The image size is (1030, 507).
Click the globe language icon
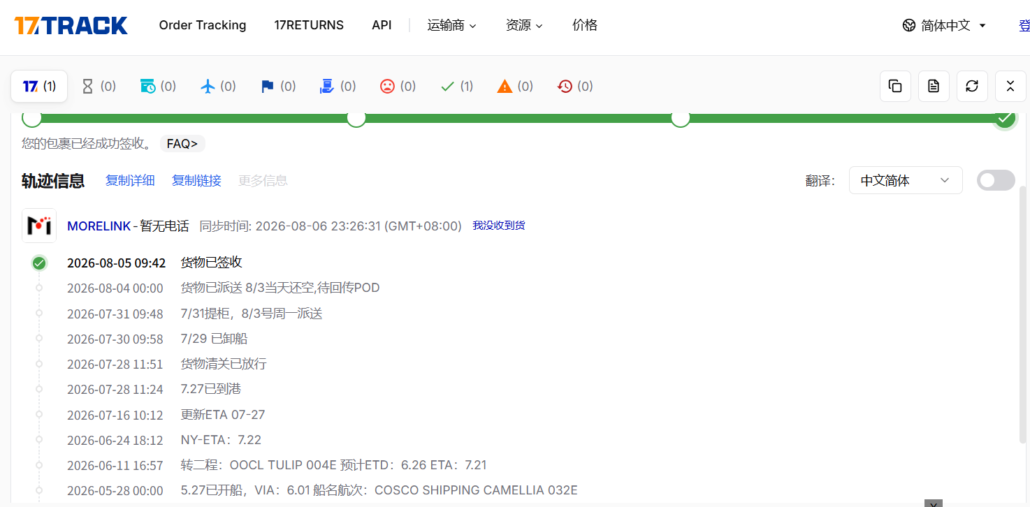(908, 26)
